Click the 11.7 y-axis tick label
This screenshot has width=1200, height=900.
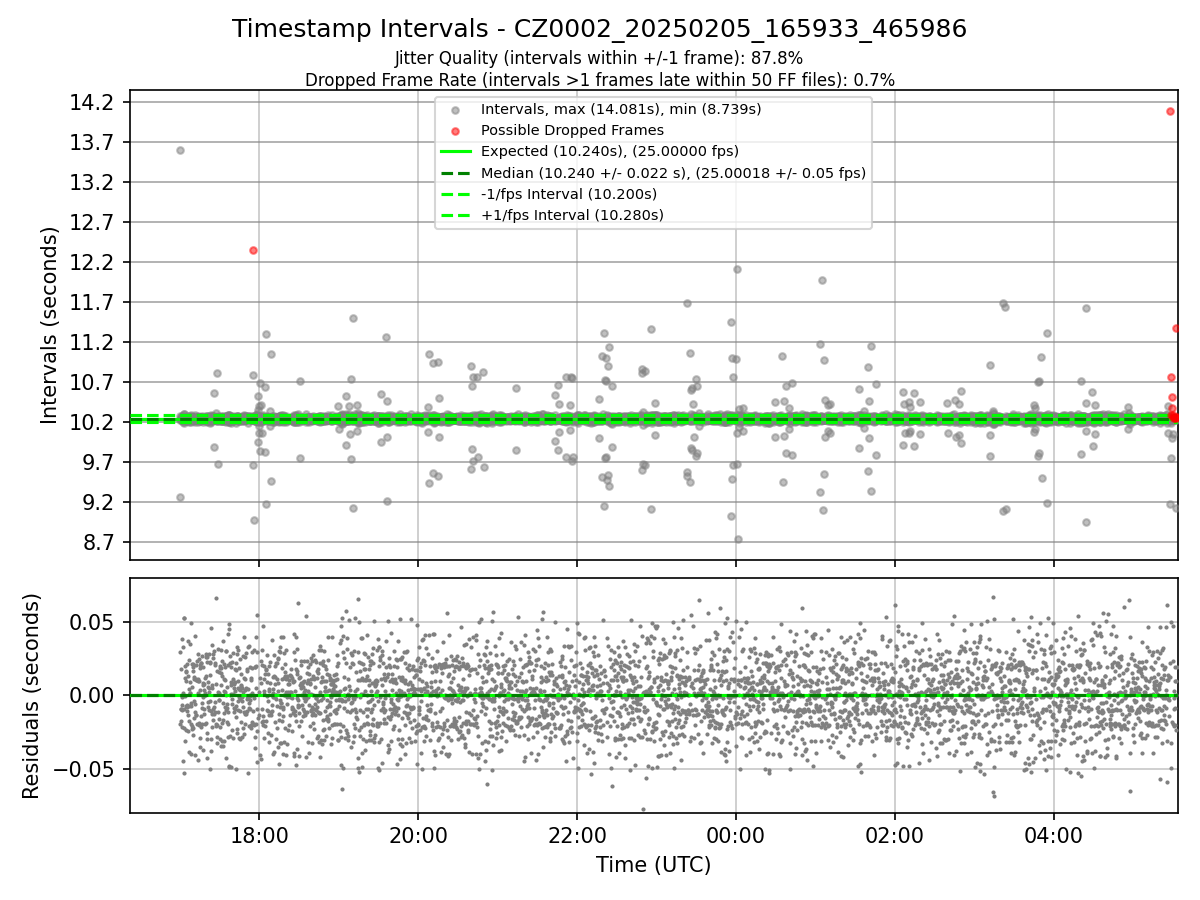point(93,302)
